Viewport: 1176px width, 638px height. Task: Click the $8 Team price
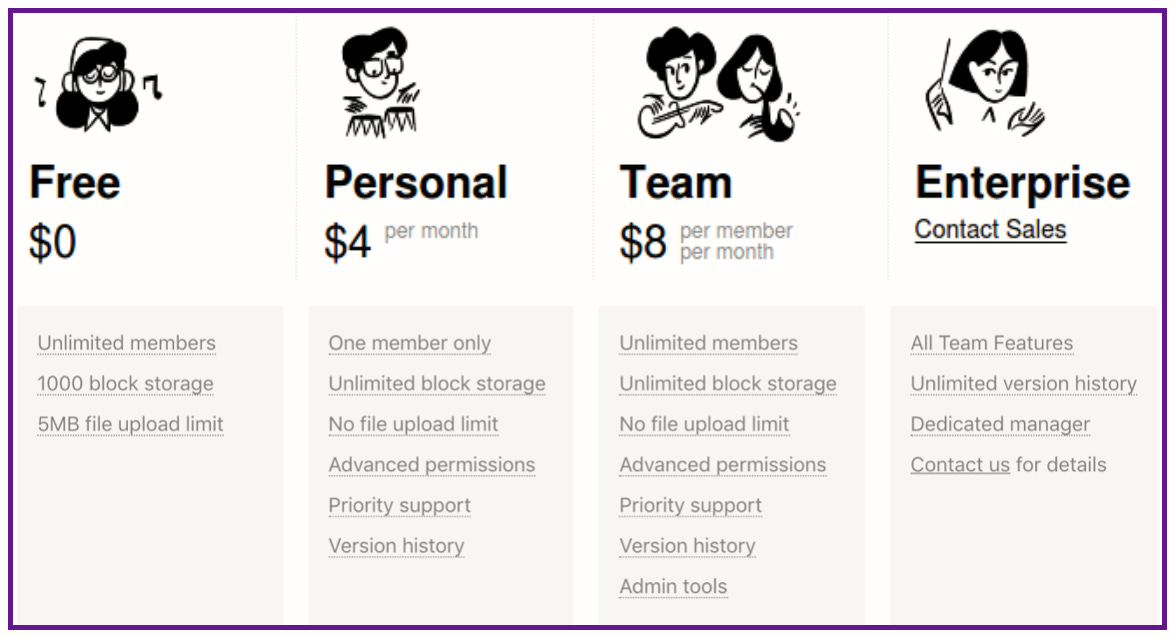(x=643, y=242)
